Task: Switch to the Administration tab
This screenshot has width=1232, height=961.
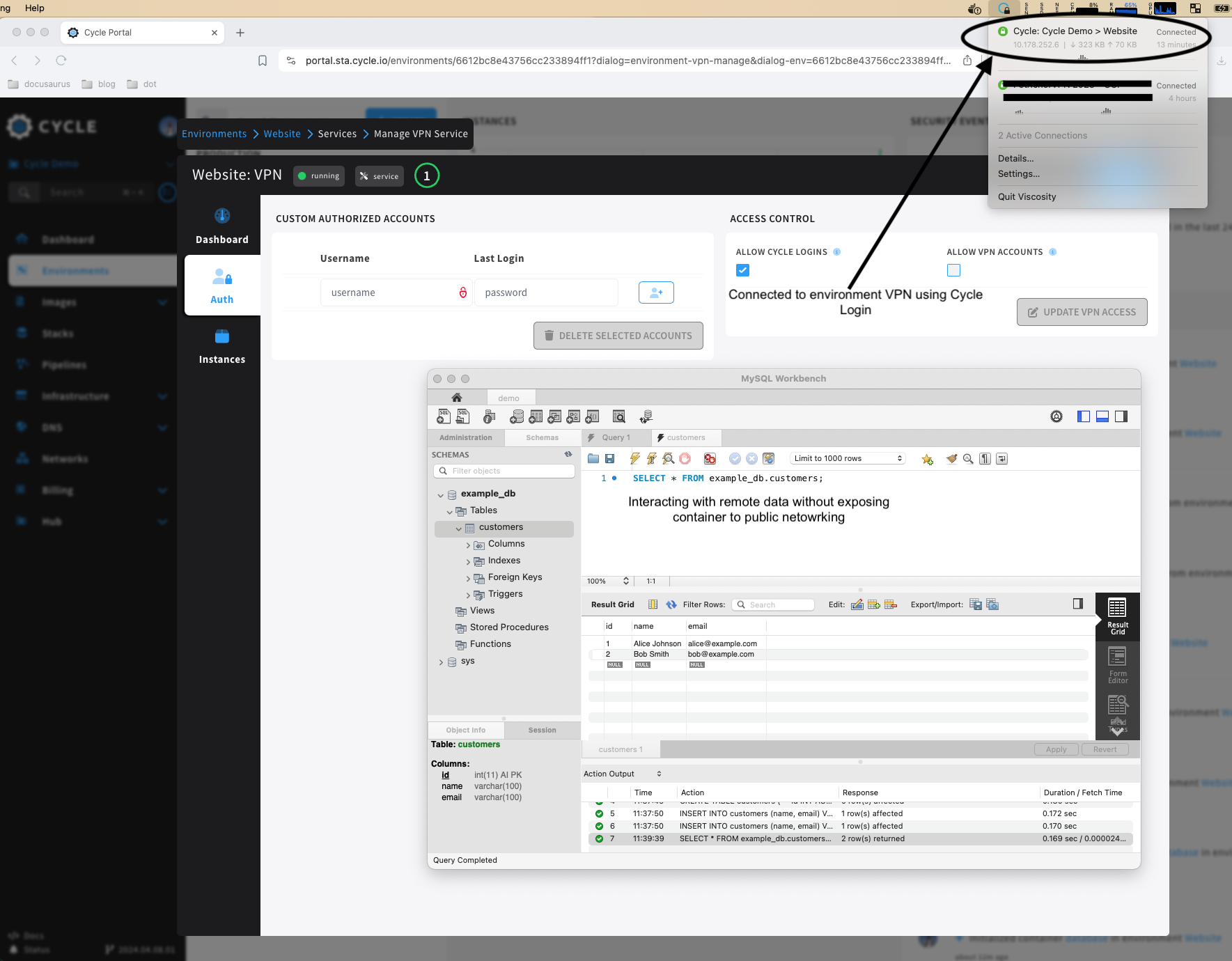Action: [466, 437]
